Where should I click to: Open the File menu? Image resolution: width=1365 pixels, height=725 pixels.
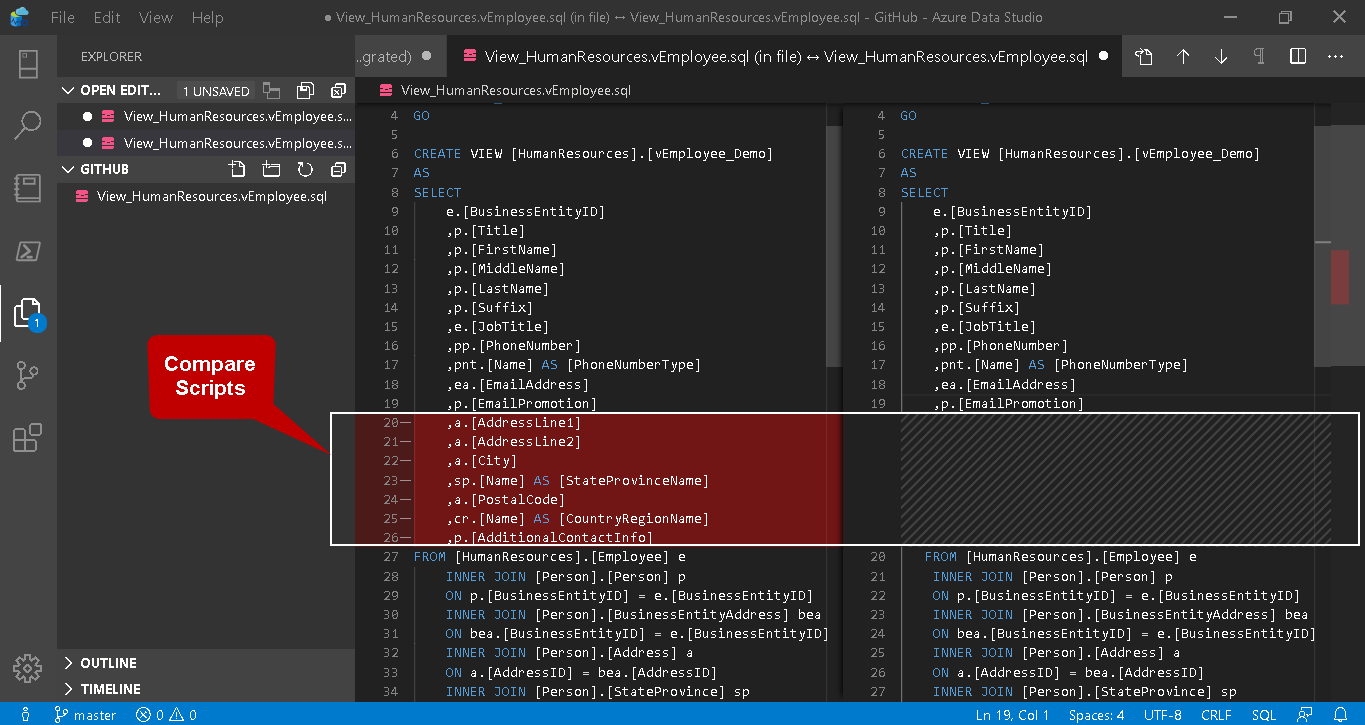coord(62,18)
